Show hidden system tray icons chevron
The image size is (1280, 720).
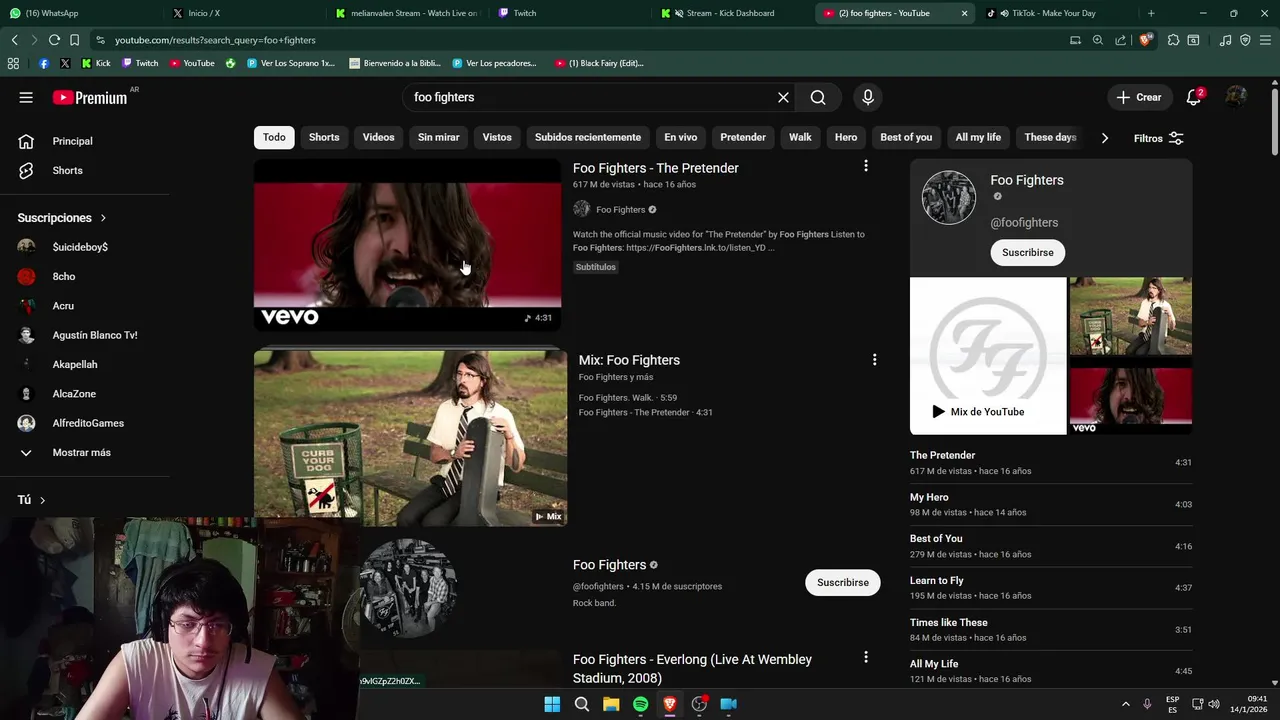pos(1125,704)
